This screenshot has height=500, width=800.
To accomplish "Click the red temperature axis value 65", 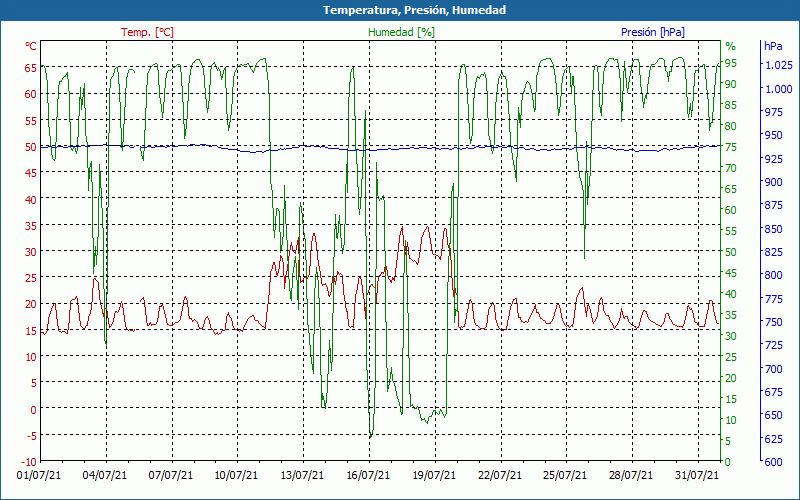I will 31,67.
